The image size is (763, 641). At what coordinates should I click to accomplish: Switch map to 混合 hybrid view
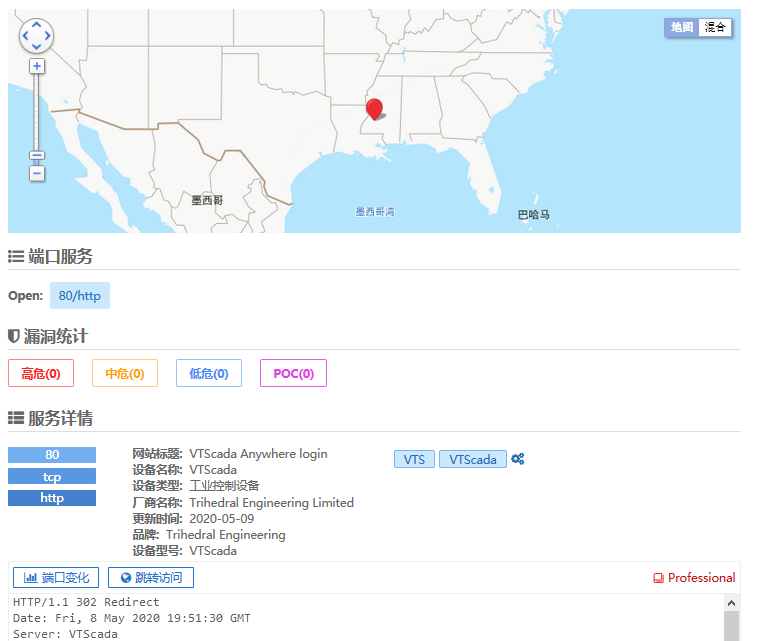(715, 27)
